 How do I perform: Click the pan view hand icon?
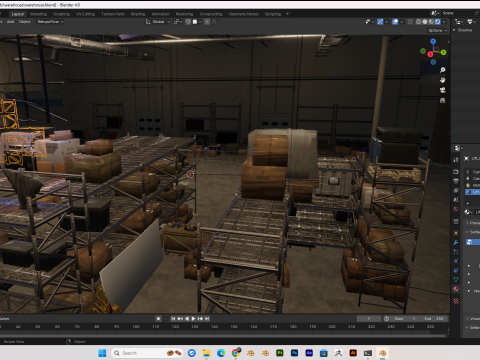(442, 80)
